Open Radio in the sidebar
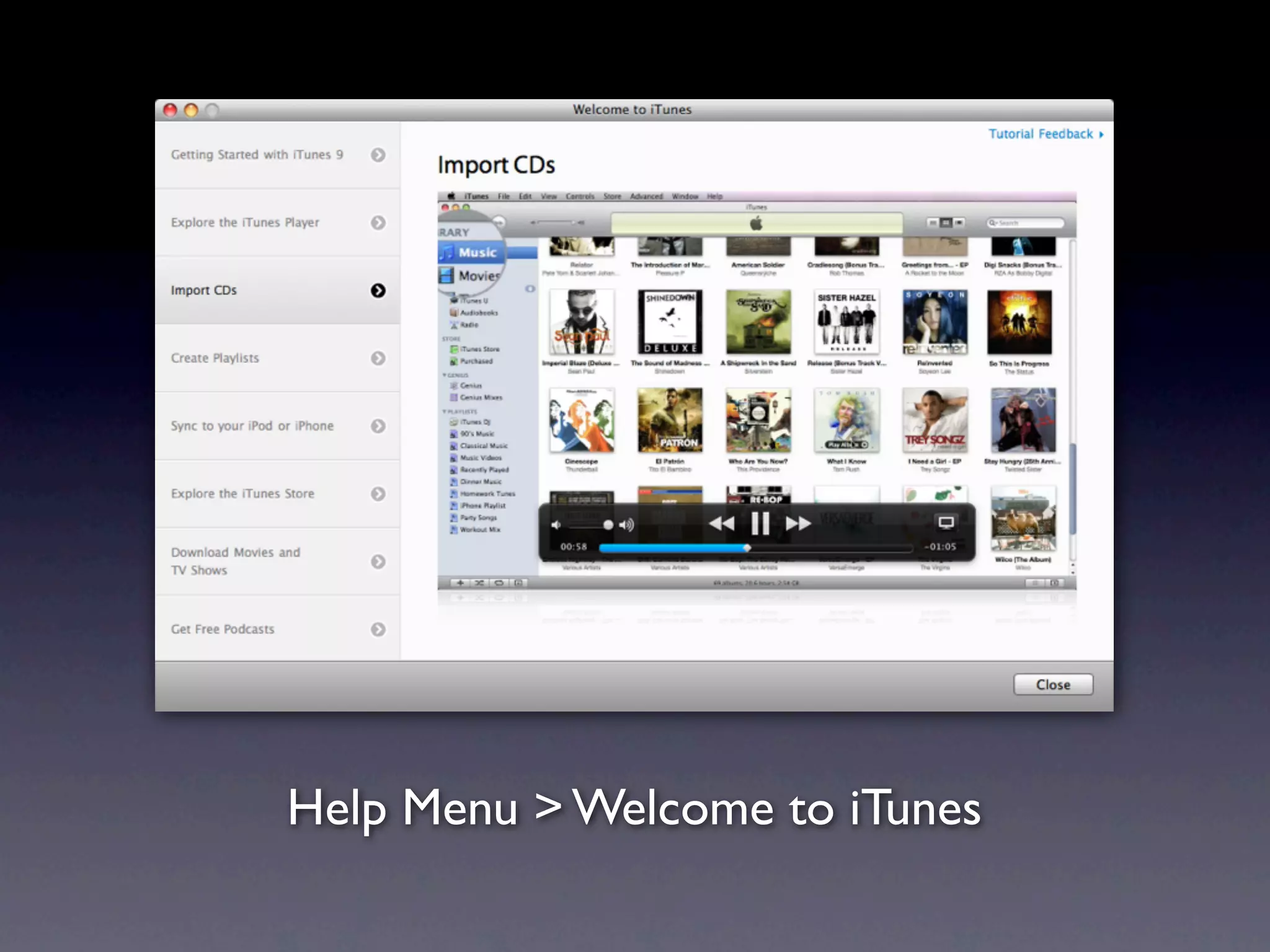This screenshot has height=952, width=1270. click(x=464, y=325)
